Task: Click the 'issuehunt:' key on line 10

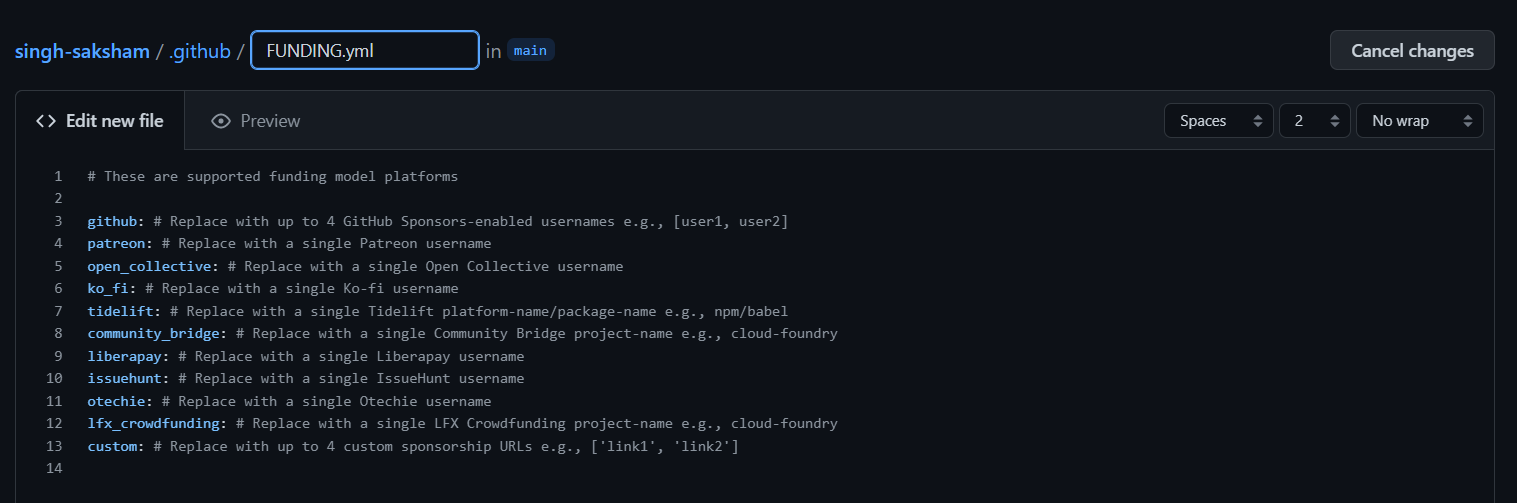Action: (128, 378)
